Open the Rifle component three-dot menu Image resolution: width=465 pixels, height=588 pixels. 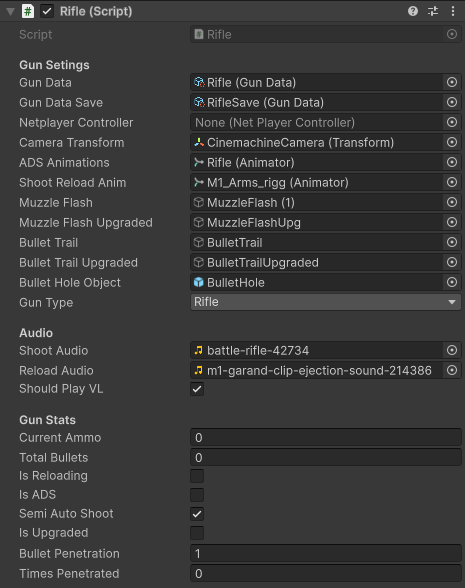tap(453, 11)
